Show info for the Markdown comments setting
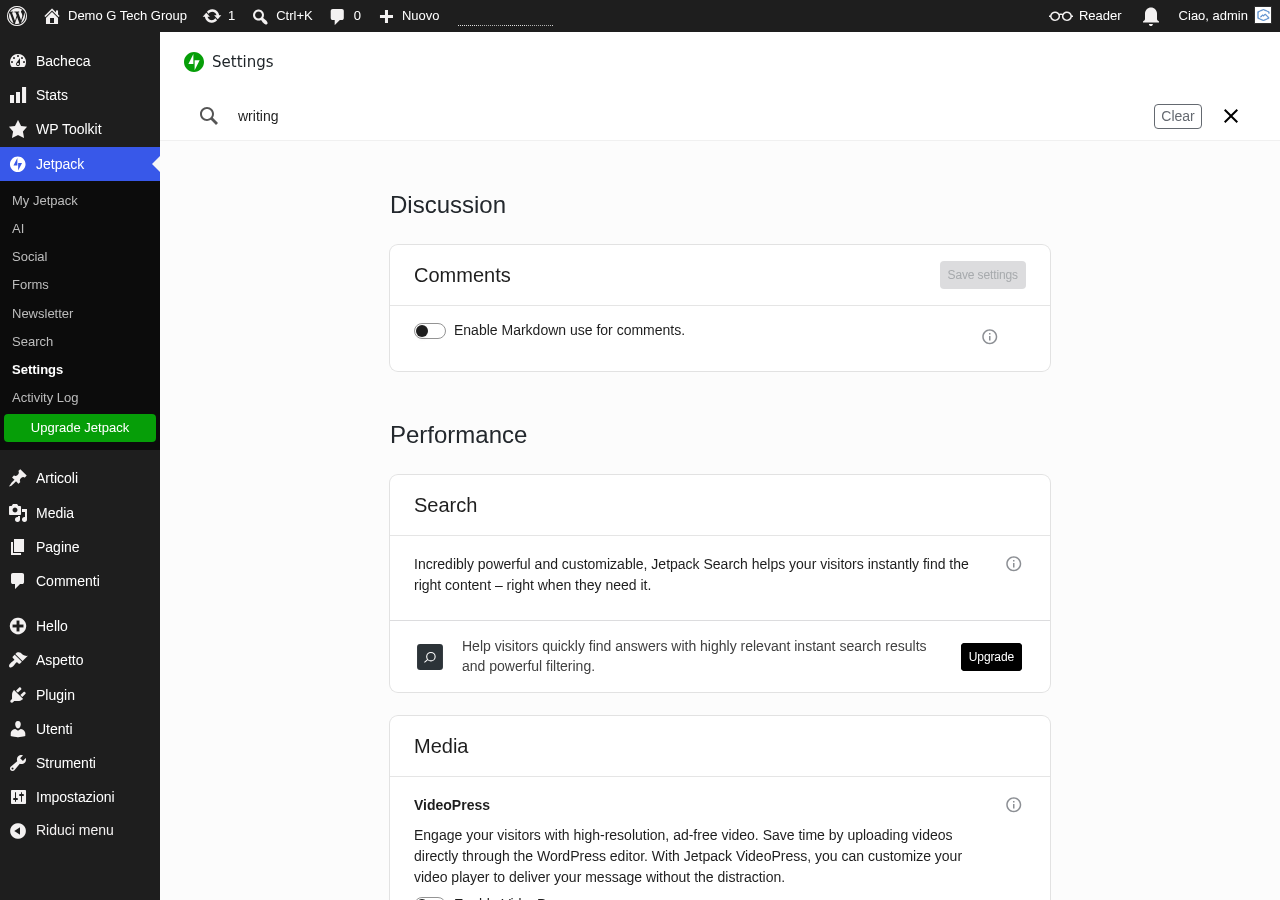Image resolution: width=1280 pixels, height=900 pixels. click(x=990, y=337)
